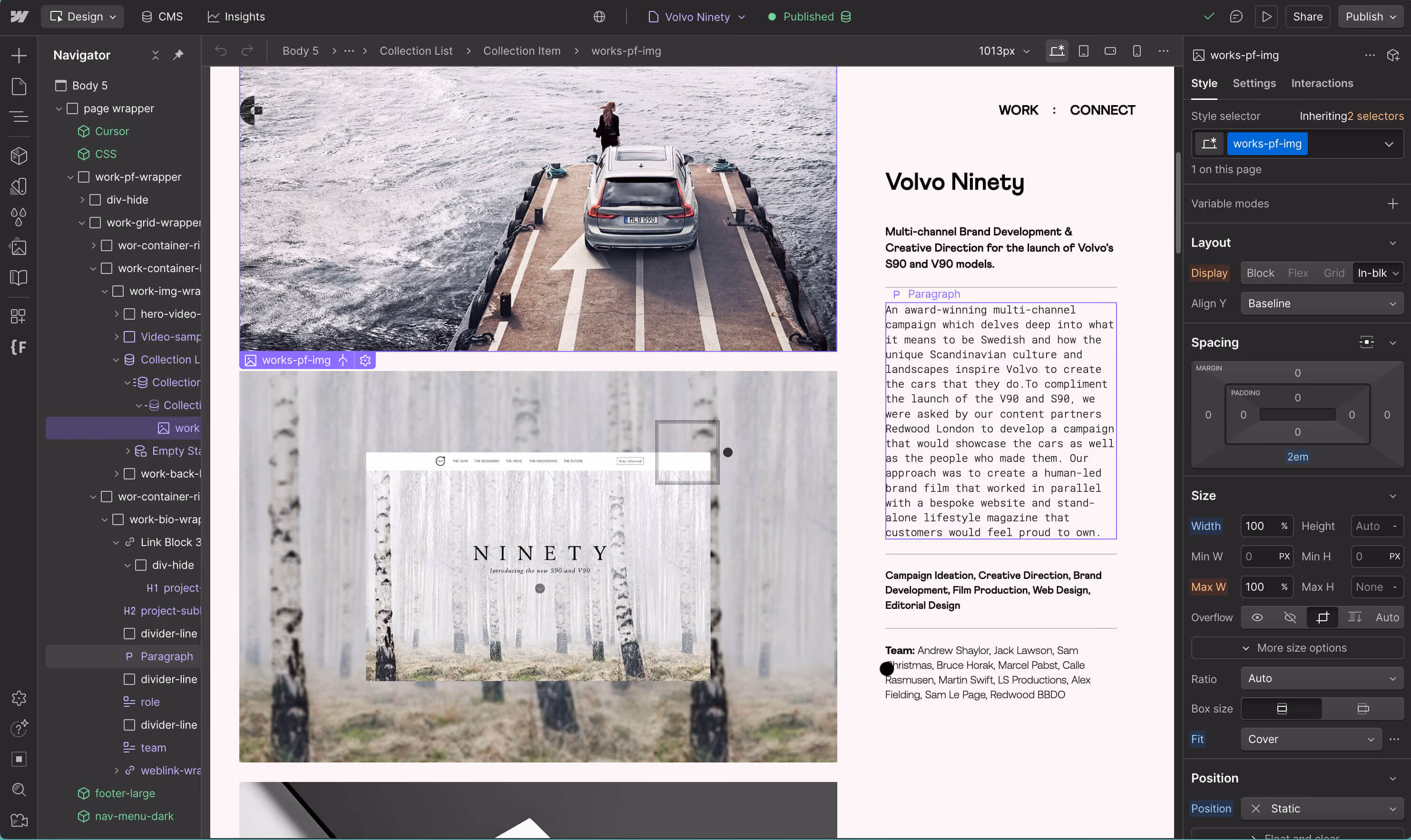Screen dimensions: 1411x840
Task: Open the Volvo Ninety page dropdown
Action: (697, 17)
